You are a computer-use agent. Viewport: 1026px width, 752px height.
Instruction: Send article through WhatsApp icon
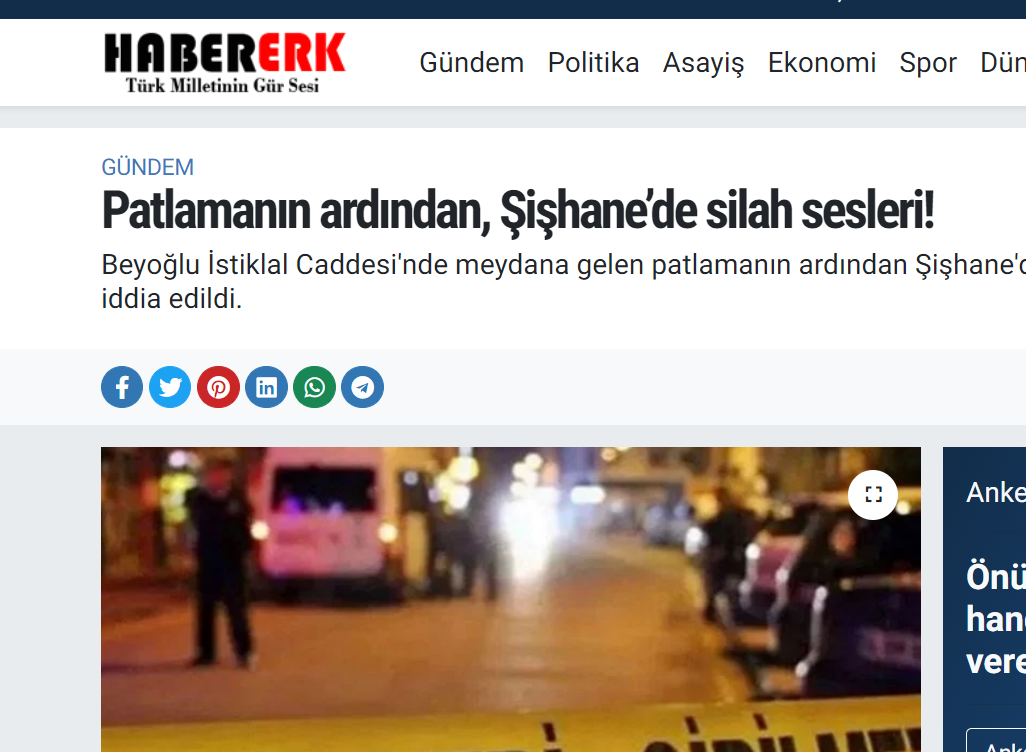pos(315,387)
